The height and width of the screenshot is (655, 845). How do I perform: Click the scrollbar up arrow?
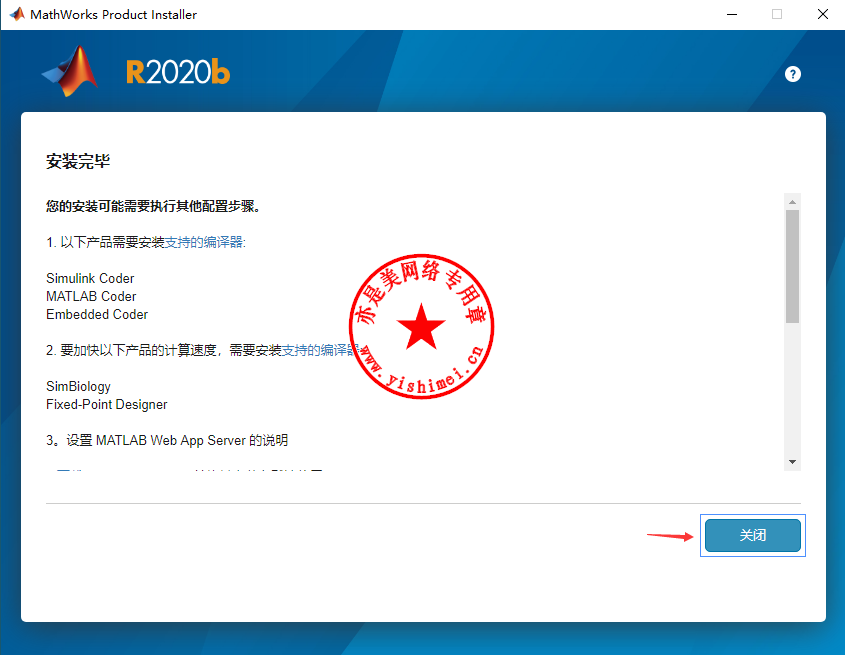[x=792, y=200]
